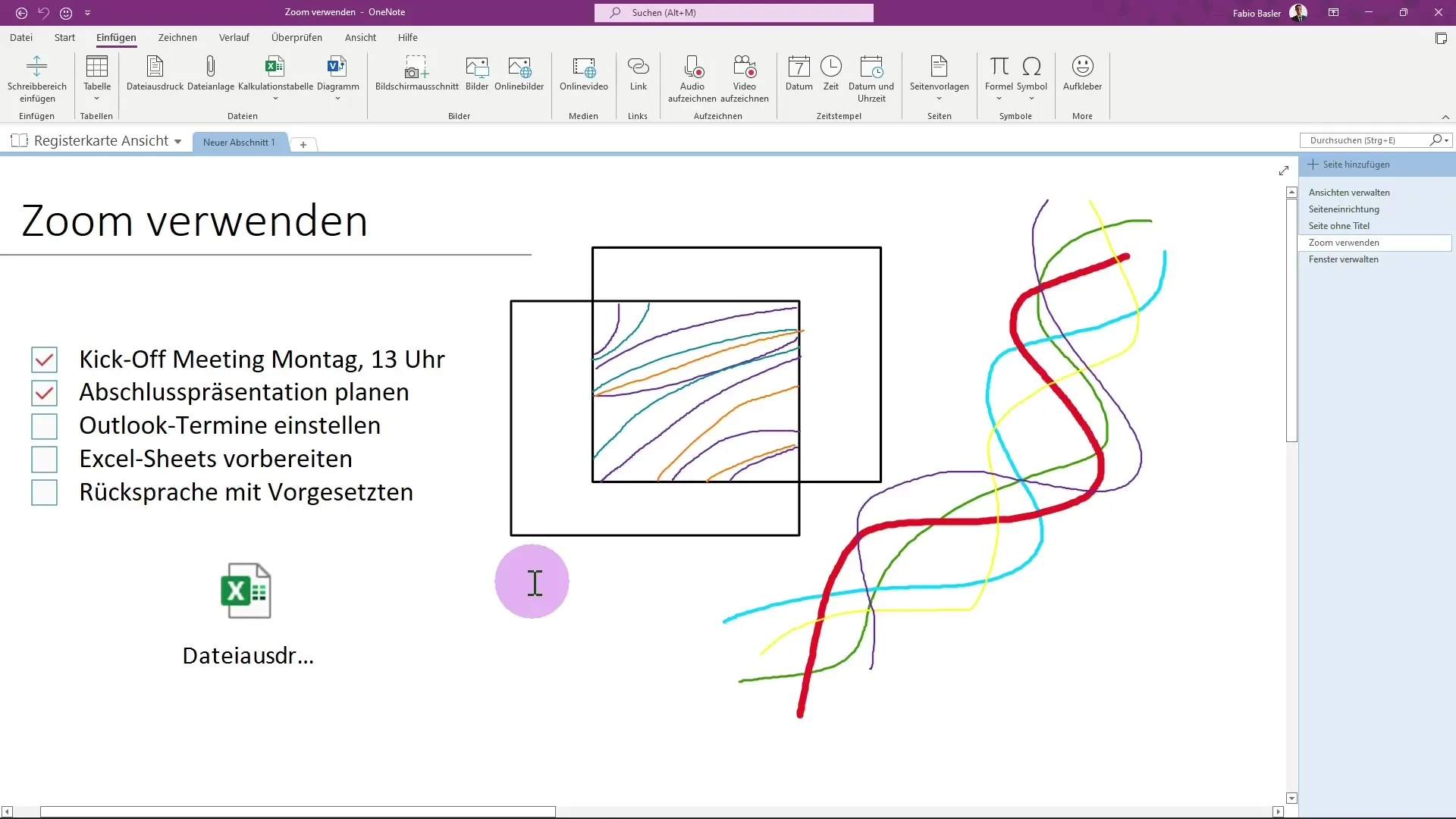Insert a table with Tabelle icon

click(x=97, y=67)
